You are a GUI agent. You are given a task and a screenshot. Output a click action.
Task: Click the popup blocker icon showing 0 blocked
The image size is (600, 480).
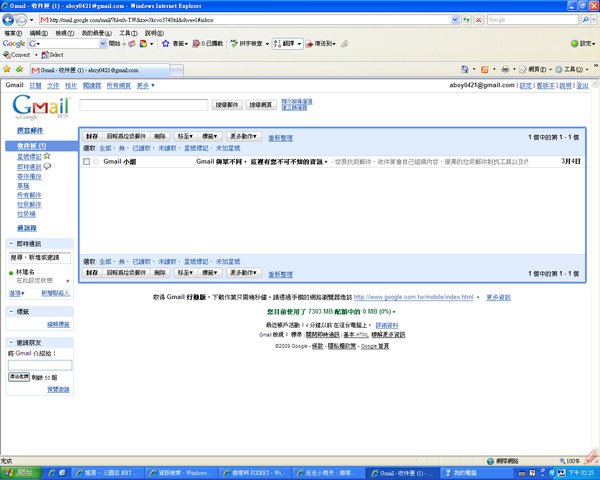coord(196,44)
